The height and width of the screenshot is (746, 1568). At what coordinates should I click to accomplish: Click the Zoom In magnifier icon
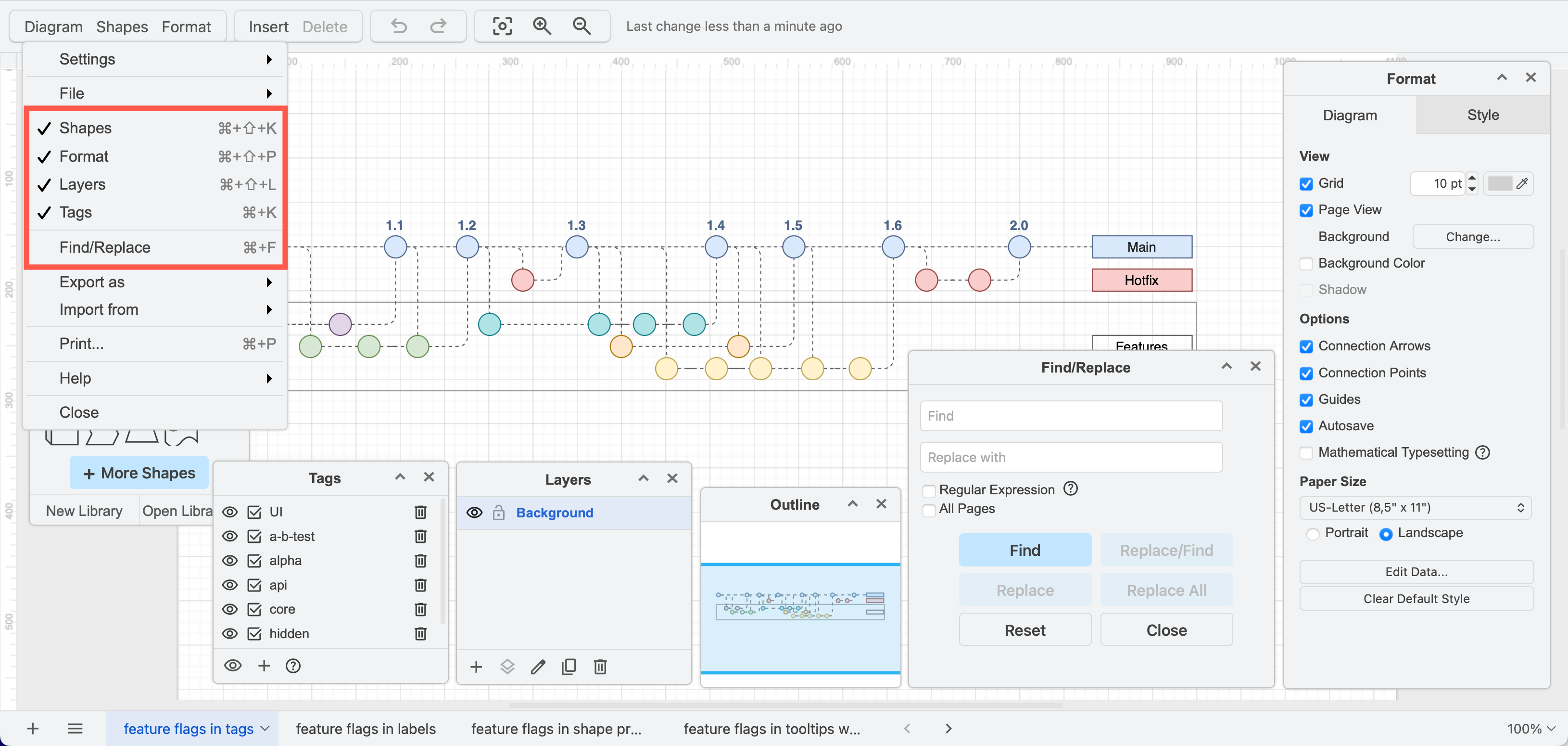(x=541, y=26)
